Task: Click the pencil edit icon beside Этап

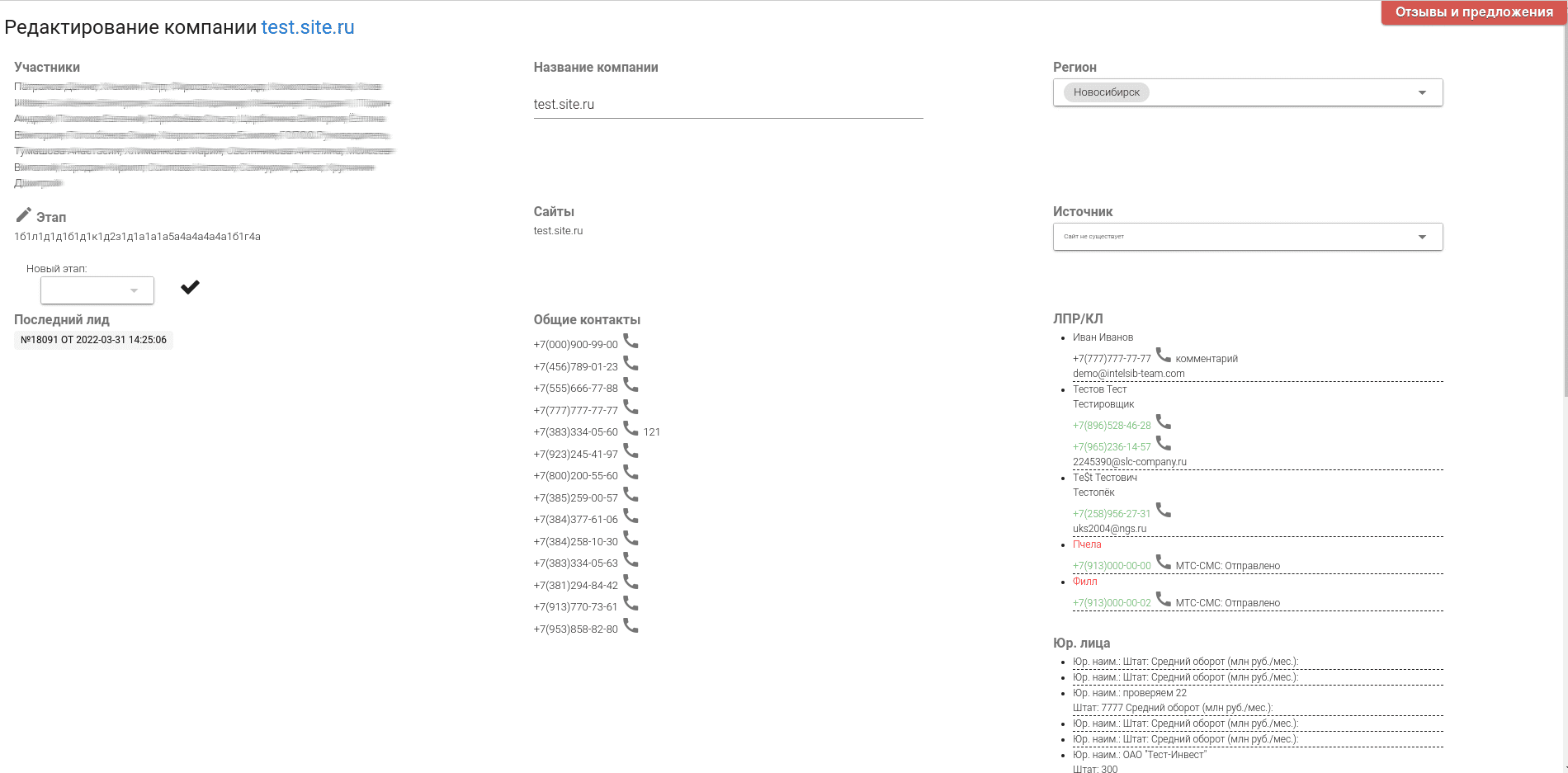Action: pos(23,215)
